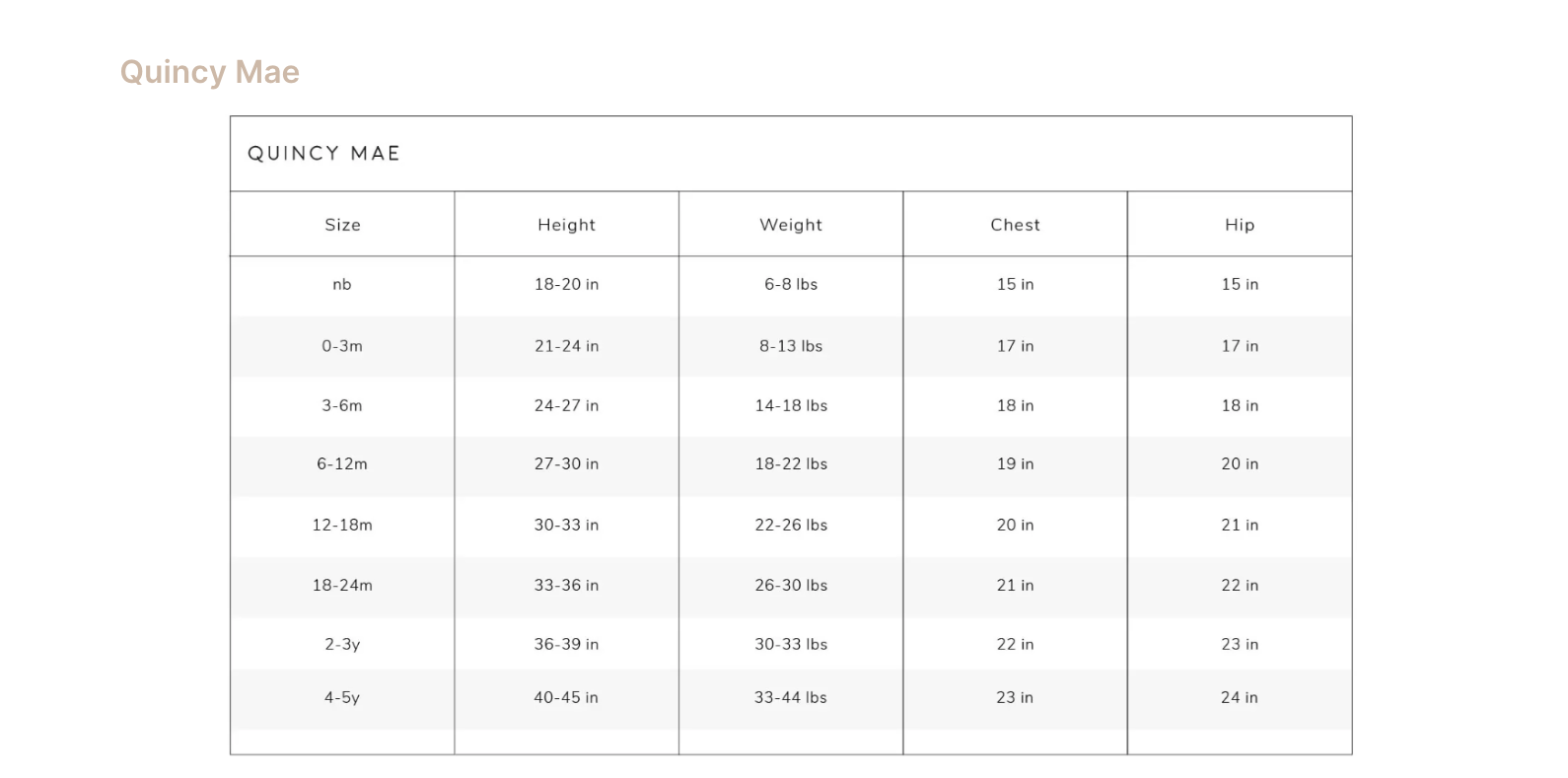The height and width of the screenshot is (778, 1568).
Task: Select the Hip column header
Action: coord(1240,225)
